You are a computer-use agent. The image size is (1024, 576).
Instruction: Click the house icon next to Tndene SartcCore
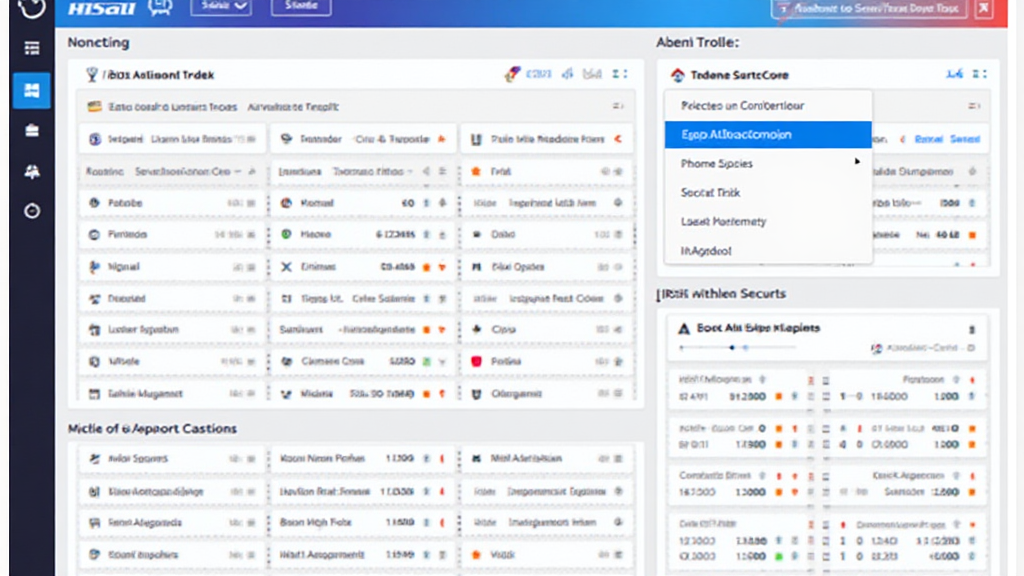678,75
